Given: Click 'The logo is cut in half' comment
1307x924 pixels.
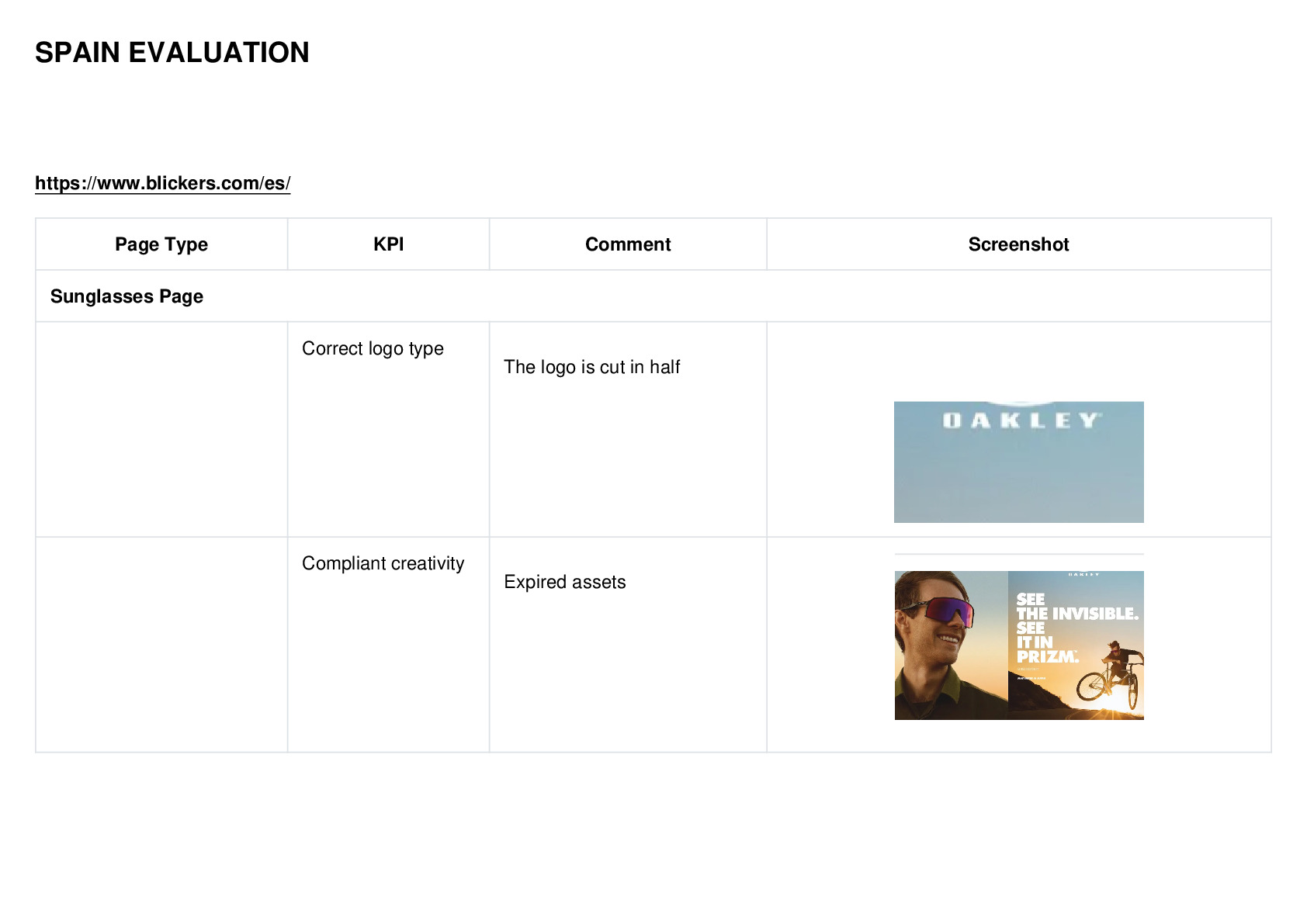Looking at the screenshot, I should [x=592, y=367].
